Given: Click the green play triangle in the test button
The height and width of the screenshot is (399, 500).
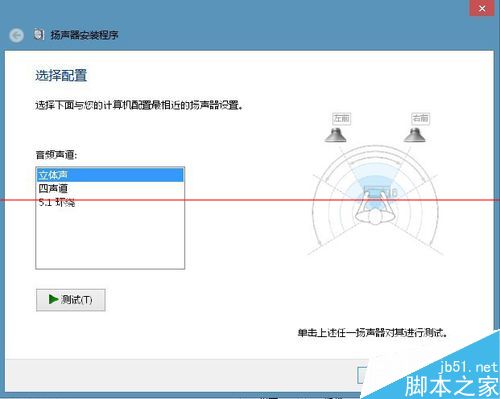Looking at the screenshot, I should 53,299.
